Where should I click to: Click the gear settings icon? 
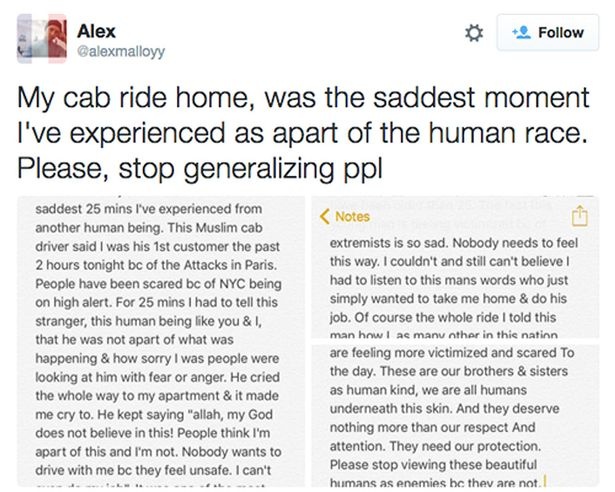(475, 33)
